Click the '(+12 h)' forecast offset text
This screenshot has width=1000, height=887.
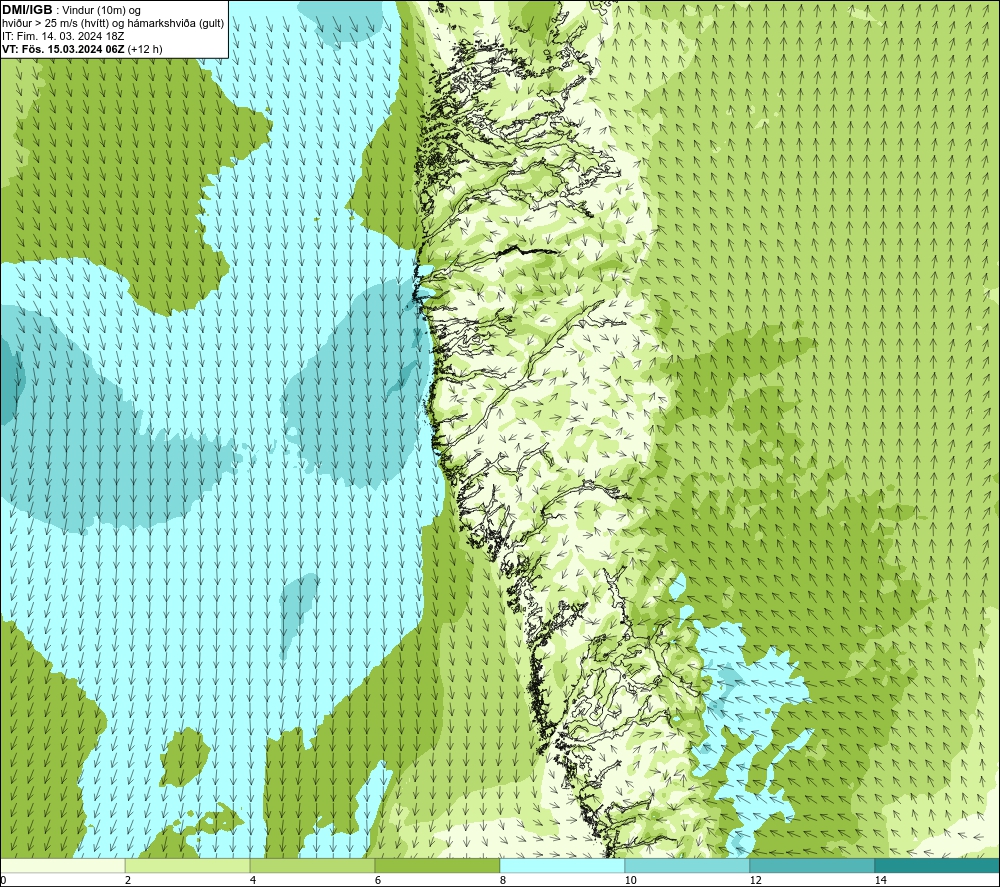pyautogui.click(x=145, y=49)
